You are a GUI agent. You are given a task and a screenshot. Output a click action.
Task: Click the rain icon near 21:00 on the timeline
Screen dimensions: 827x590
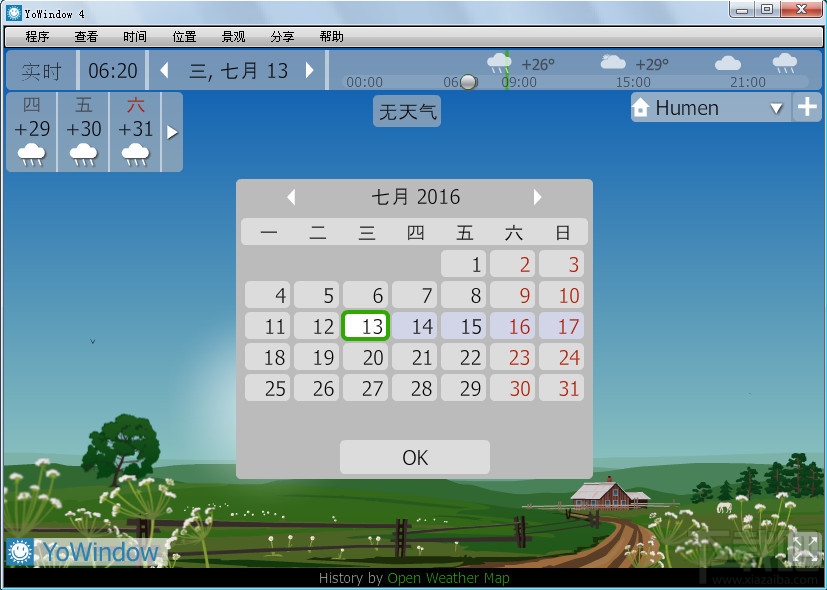[784, 61]
